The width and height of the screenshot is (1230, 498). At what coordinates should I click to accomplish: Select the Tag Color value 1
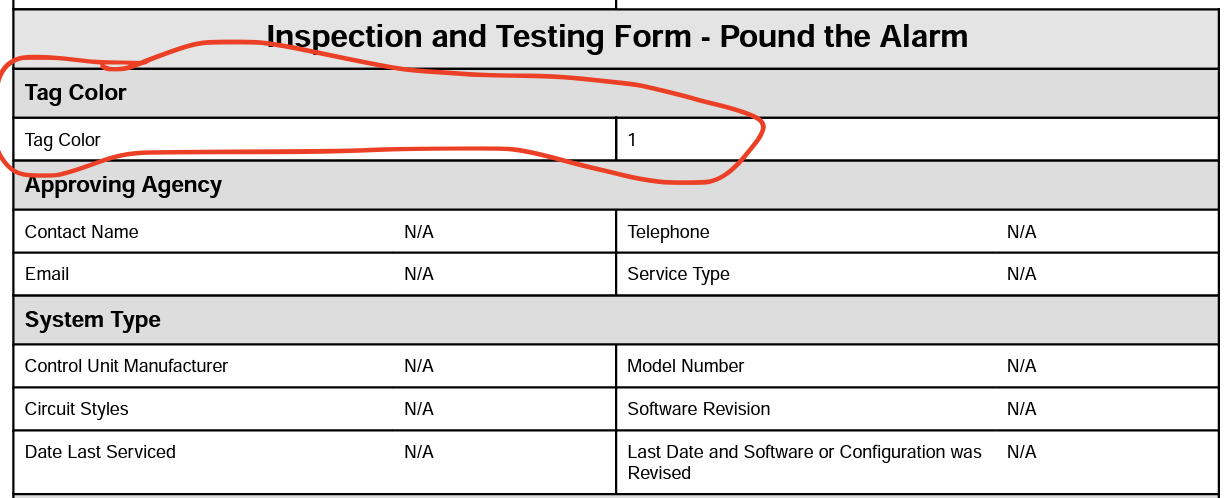[x=632, y=140]
